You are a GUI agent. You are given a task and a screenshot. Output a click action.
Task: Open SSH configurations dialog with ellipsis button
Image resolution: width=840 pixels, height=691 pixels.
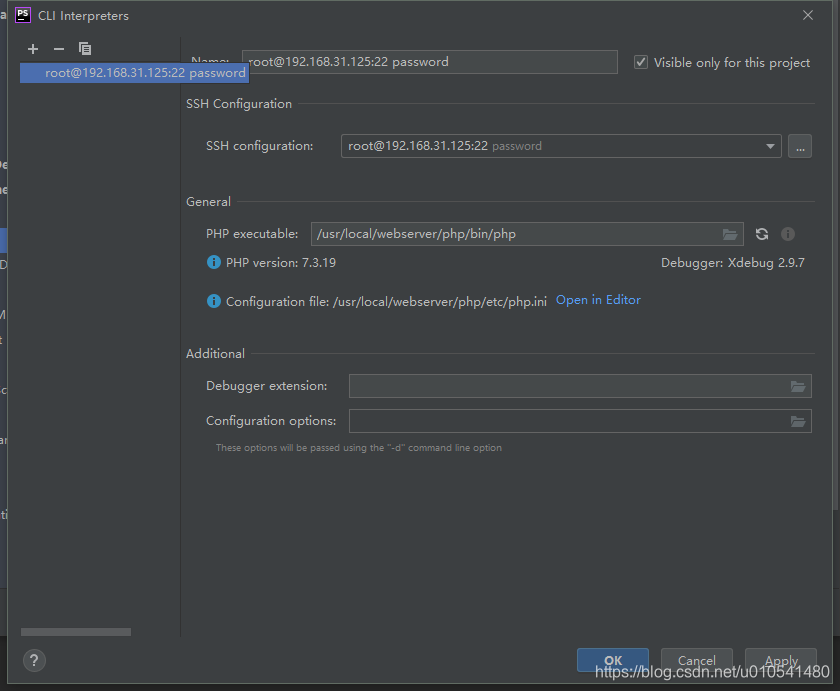tap(800, 146)
